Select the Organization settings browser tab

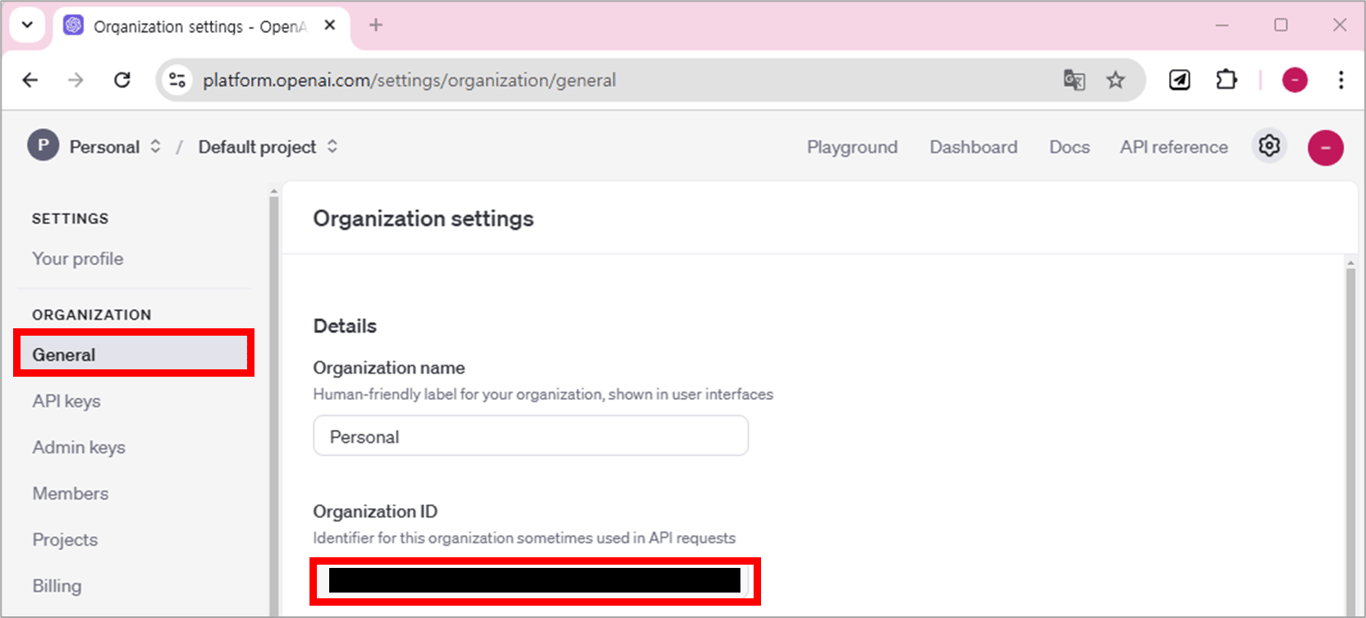click(200, 26)
